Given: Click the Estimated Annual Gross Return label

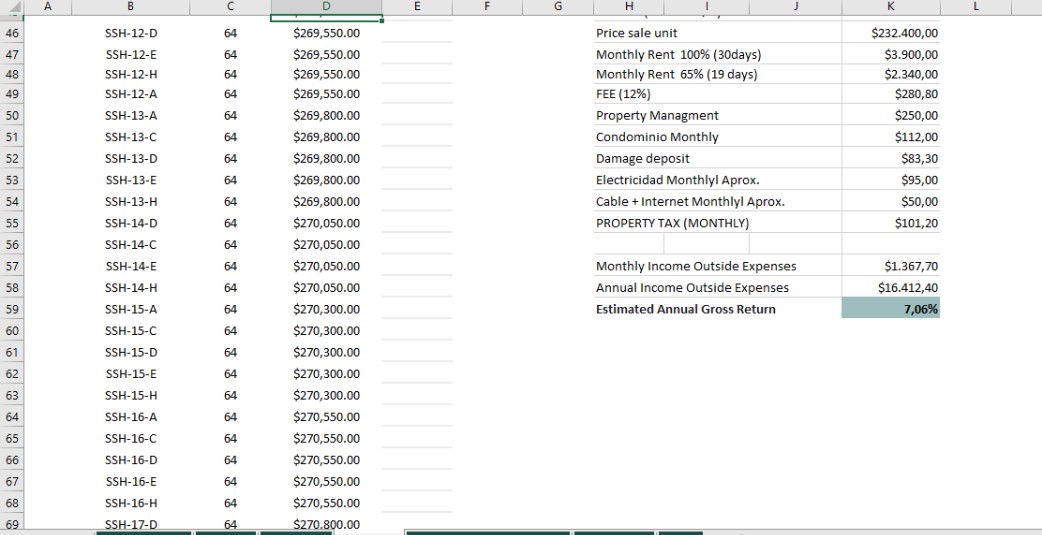Looking at the screenshot, I should (x=685, y=309).
